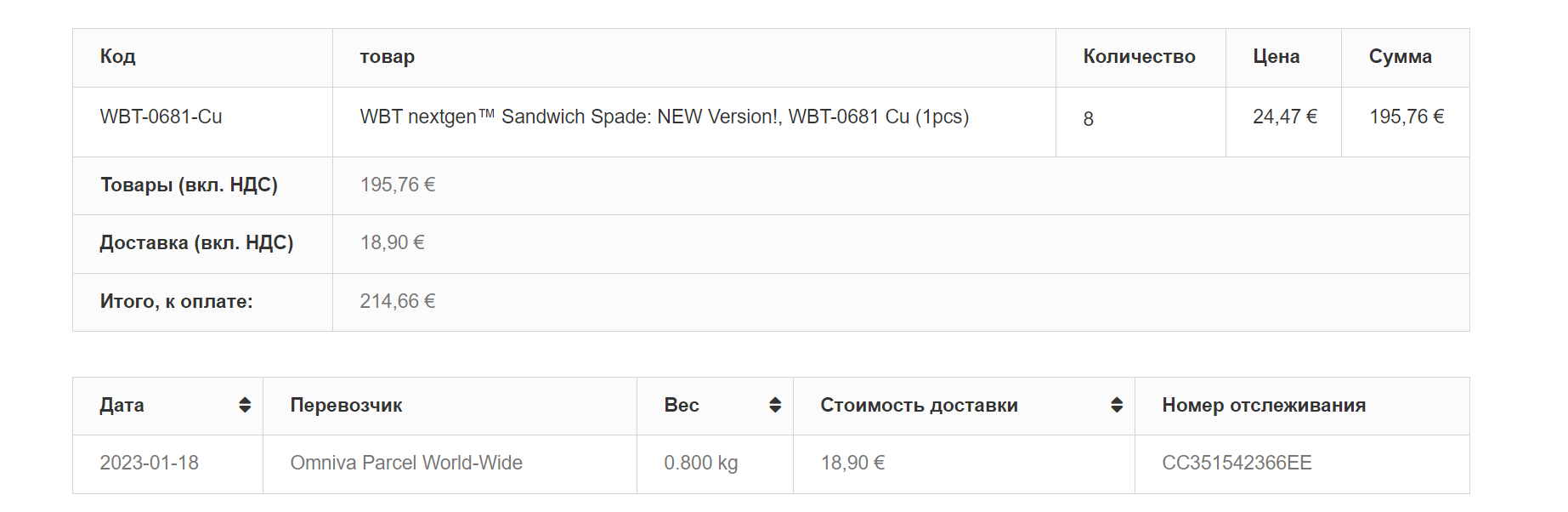Click the WBT nextgen Sandwich Spade product name
The height and width of the screenshot is (512, 1568).
[664, 117]
